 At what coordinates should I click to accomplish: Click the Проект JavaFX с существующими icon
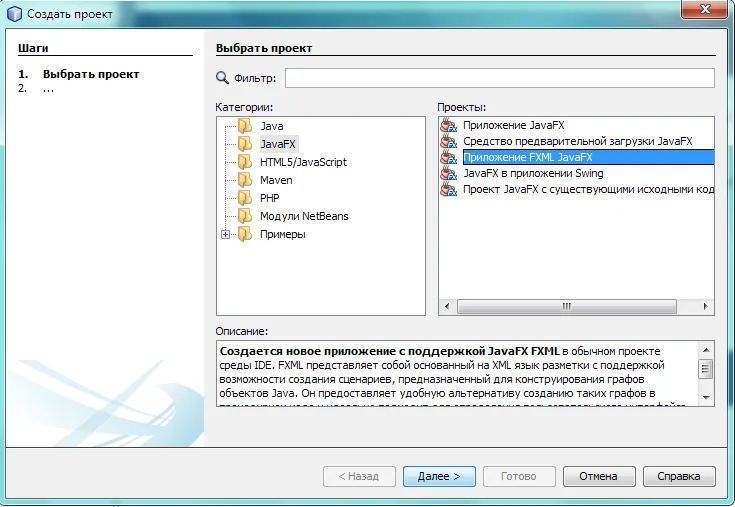point(449,190)
